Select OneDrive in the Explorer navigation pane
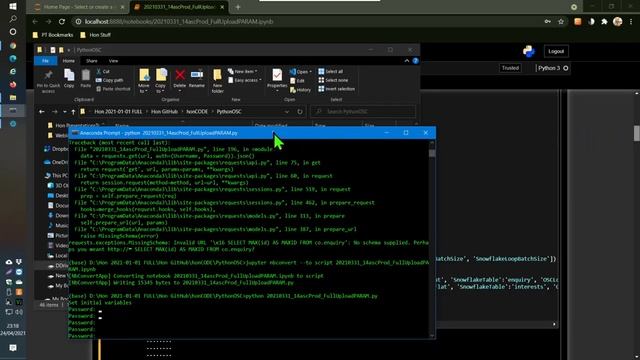Screen dimensions: 640x360 point(57,162)
